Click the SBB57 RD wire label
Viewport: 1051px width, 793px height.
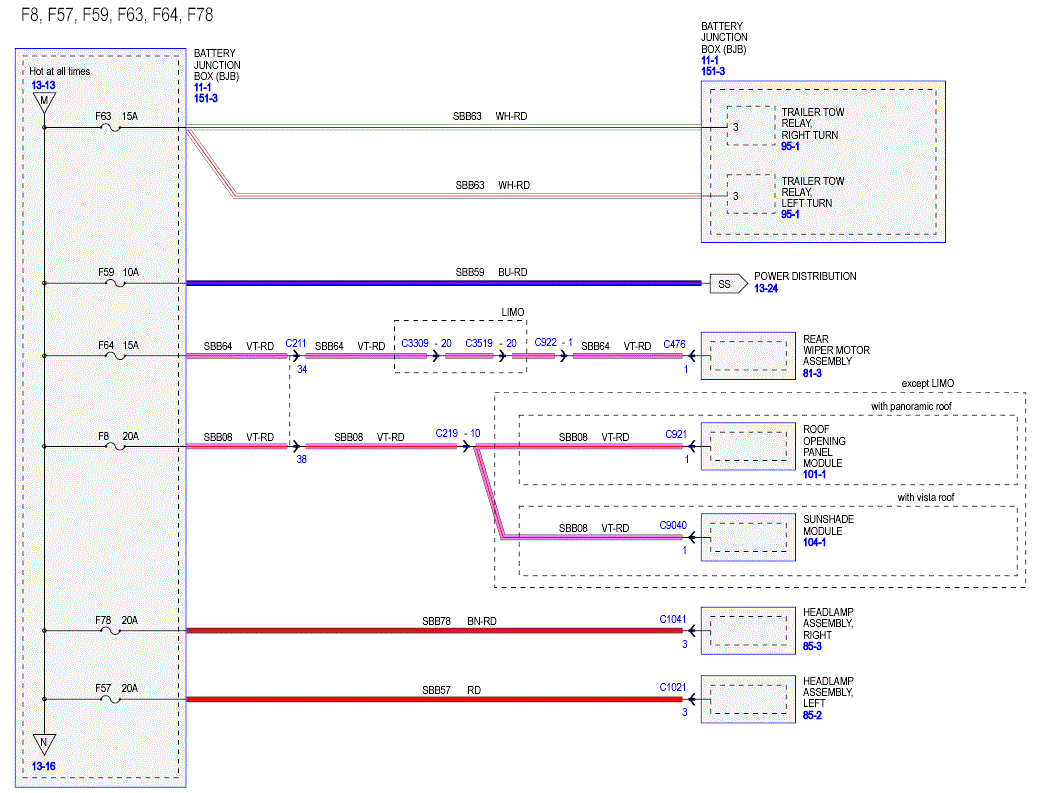coord(451,690)
